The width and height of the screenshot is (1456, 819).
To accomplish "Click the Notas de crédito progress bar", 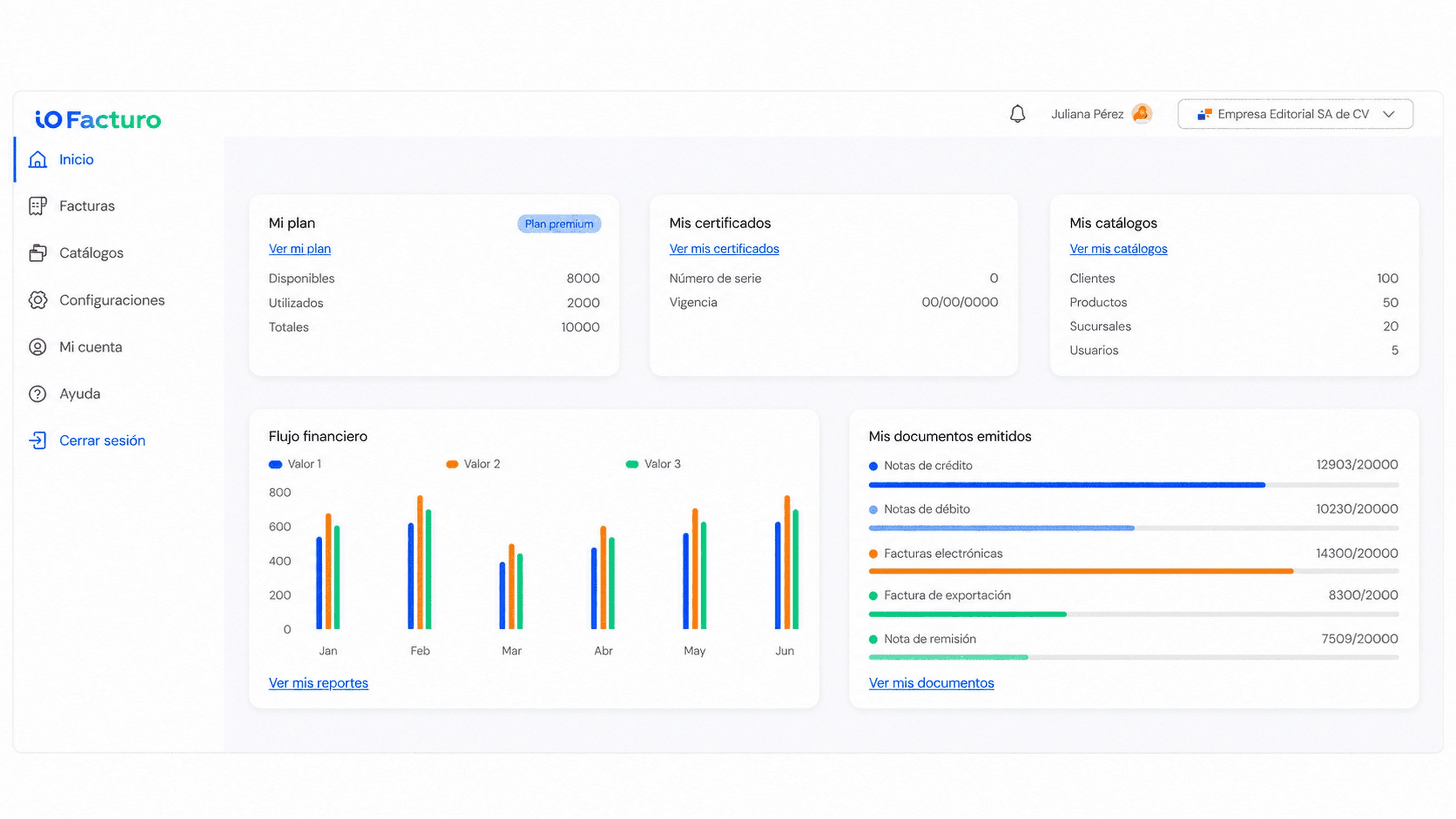I will tap(1133, 485).
